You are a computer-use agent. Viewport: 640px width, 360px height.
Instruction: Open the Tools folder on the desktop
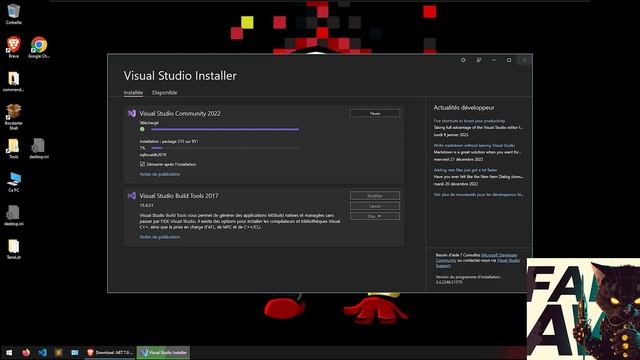pyautogui.click(x=13, y=149)
